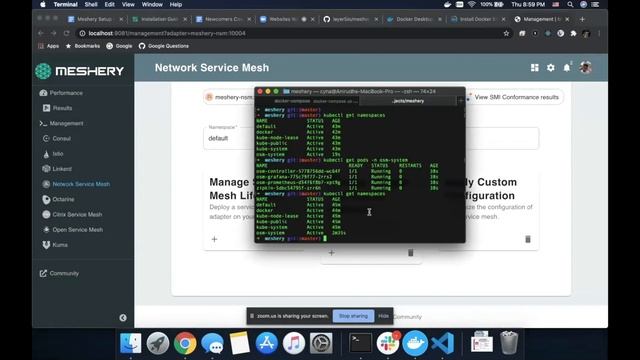Click trash icon on Apply Custom Configuration card

tap(528, 239)
